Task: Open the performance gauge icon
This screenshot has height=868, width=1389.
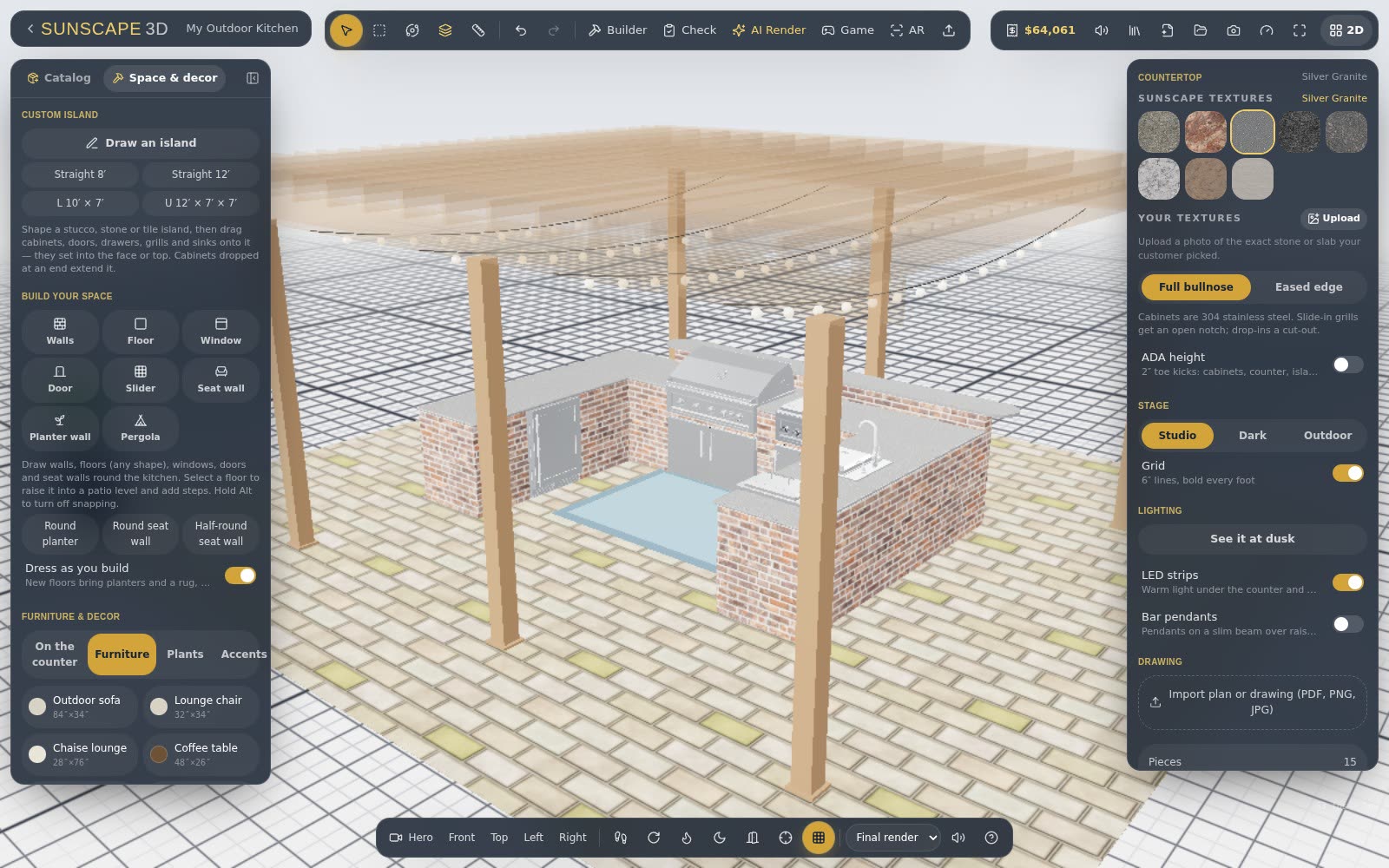Action: click(1267, 30)
